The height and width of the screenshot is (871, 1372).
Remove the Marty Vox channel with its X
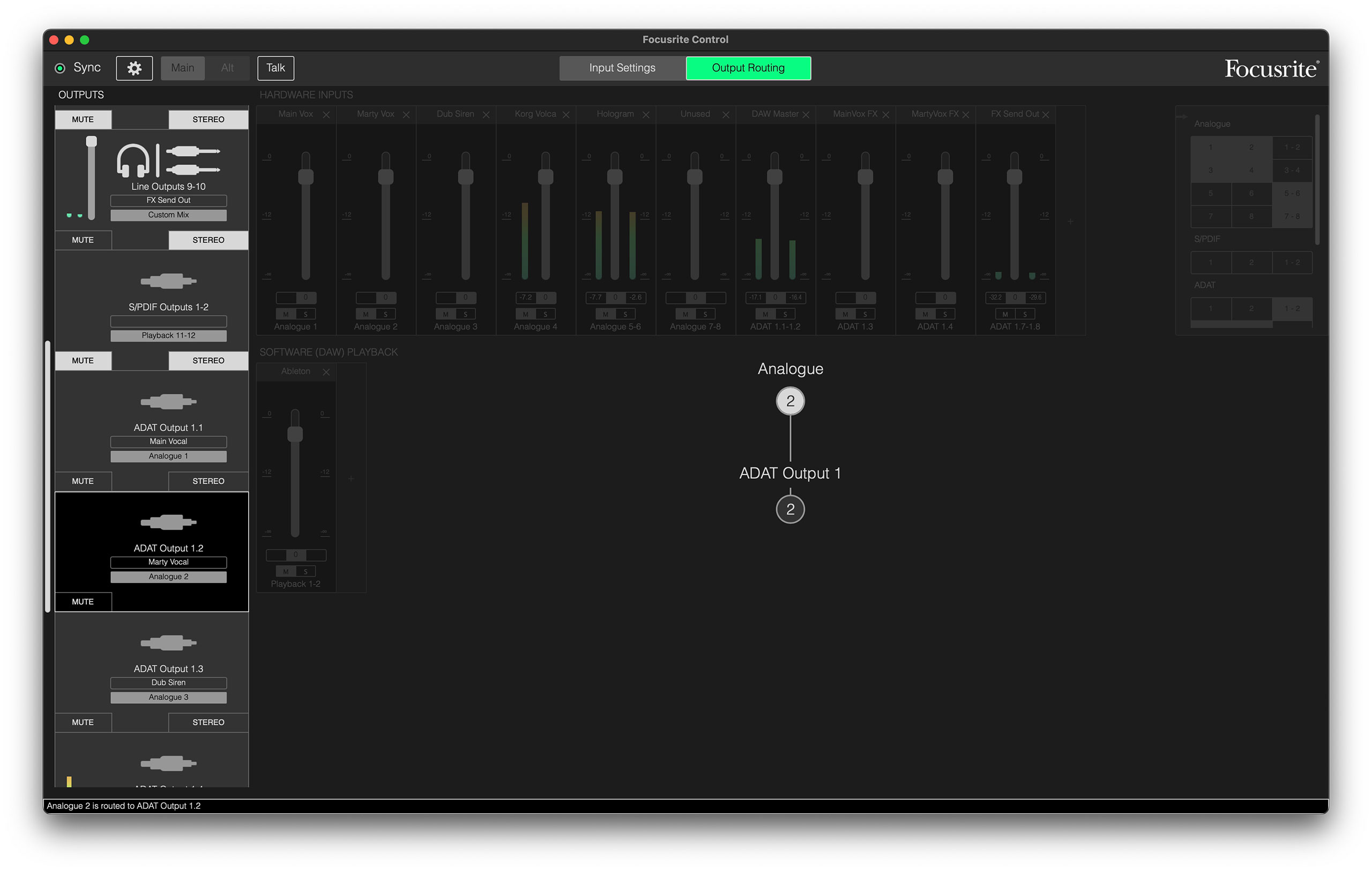[406, 115]
